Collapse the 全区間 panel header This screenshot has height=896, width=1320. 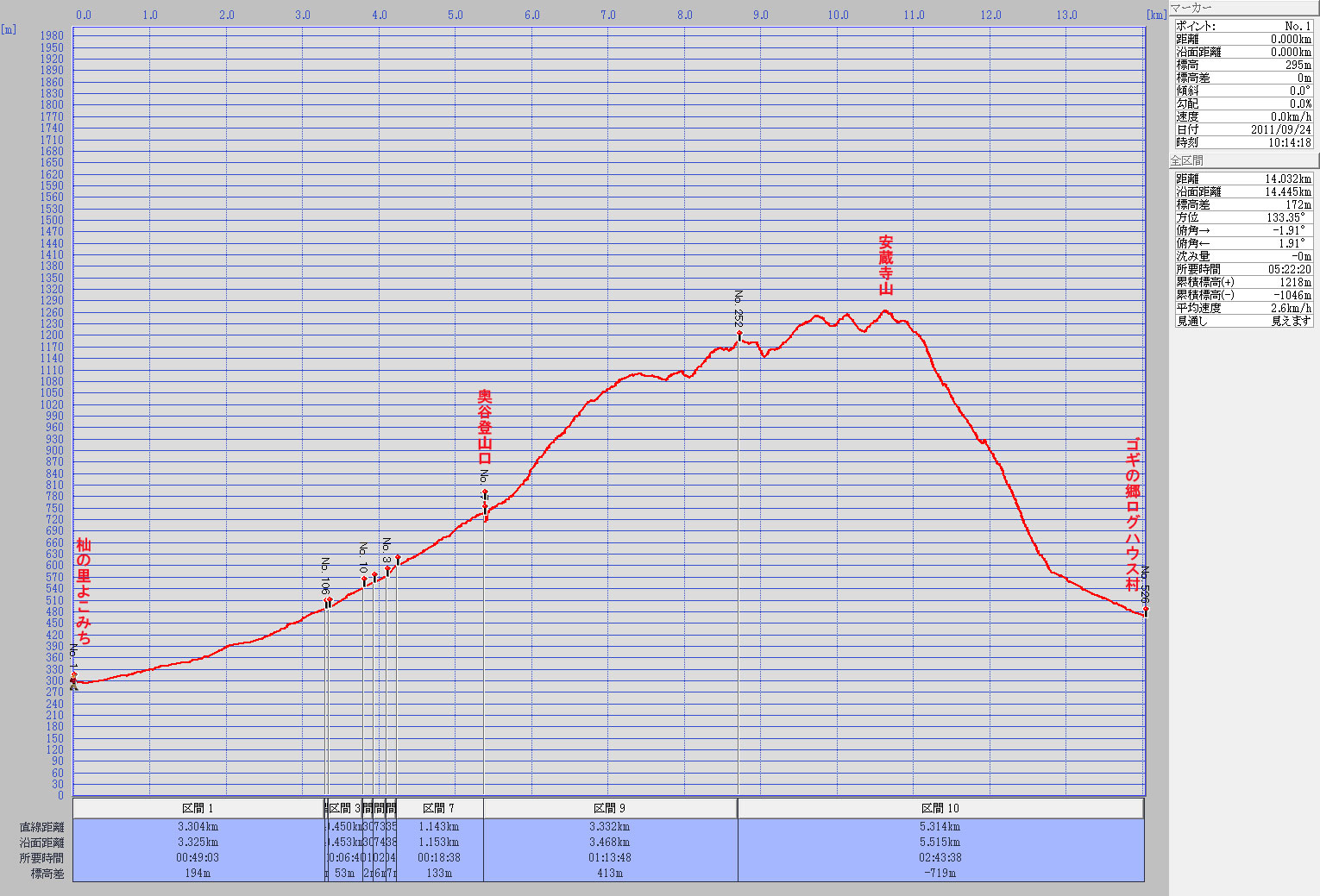pyautogui.click(x=1242, y=160)
